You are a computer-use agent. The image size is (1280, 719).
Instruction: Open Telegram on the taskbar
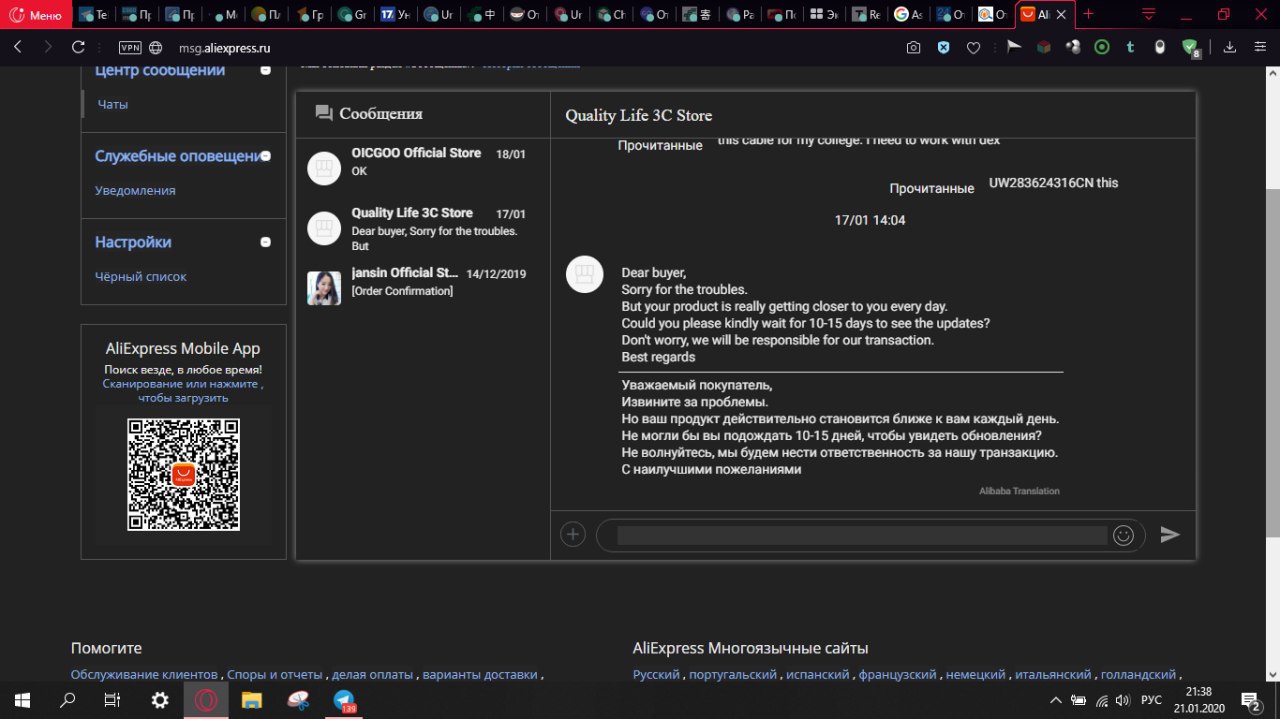pyautogui.click(x=344, y=700)
